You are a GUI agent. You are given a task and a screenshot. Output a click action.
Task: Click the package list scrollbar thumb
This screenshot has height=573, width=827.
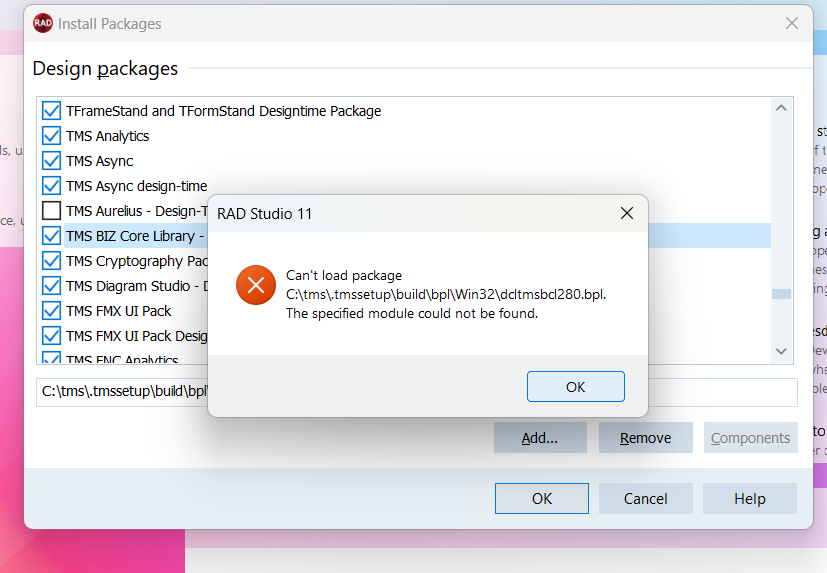(781, 294)
